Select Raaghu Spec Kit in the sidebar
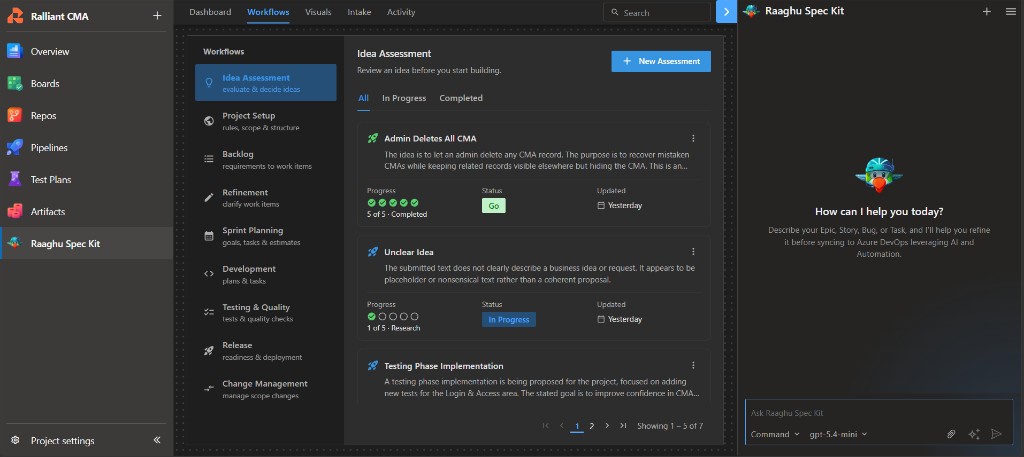 click(x=86, y=244)
